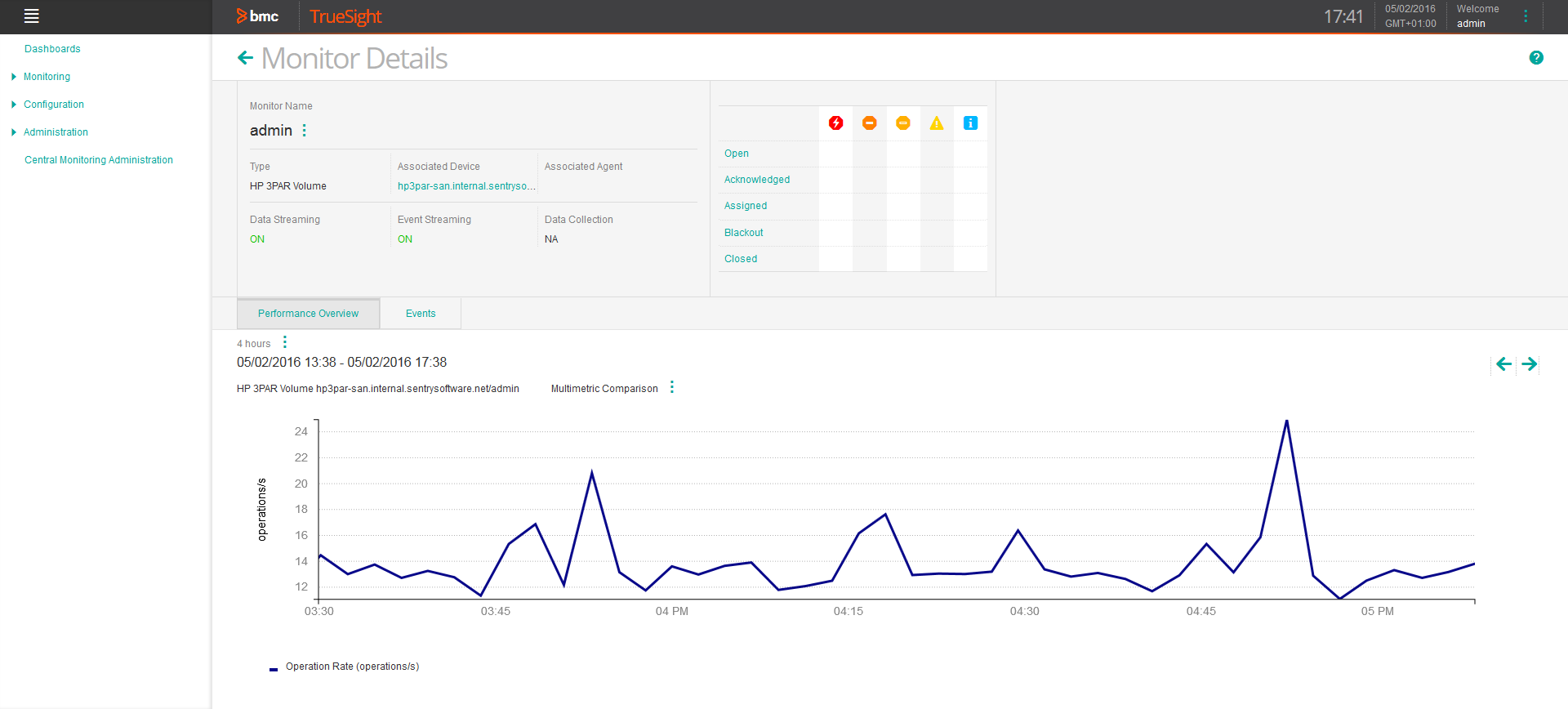Click the orange major severity icon
The width and height of the screenshot is (1568, 709).
tap(870, 123)
